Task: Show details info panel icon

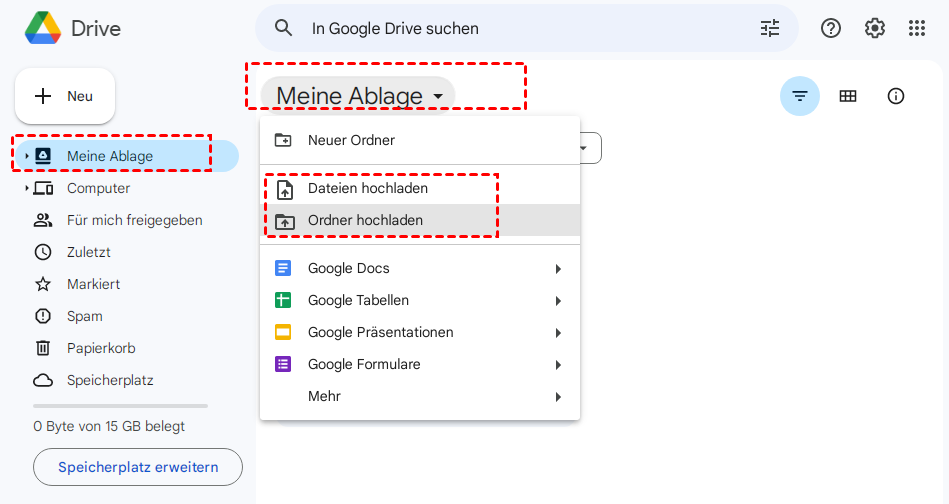Action: point(896,96)
